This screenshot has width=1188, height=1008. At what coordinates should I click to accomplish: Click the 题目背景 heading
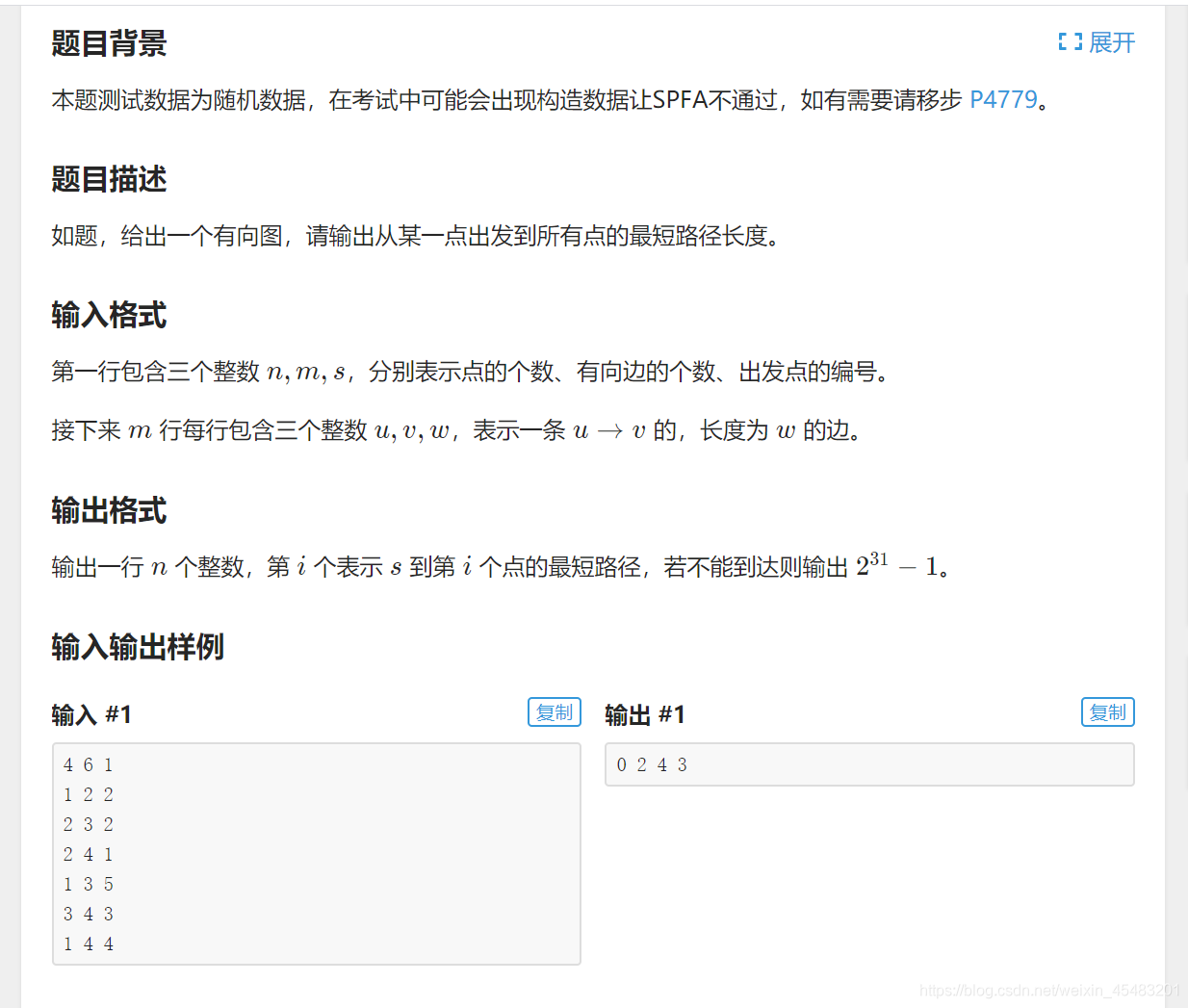109,43
